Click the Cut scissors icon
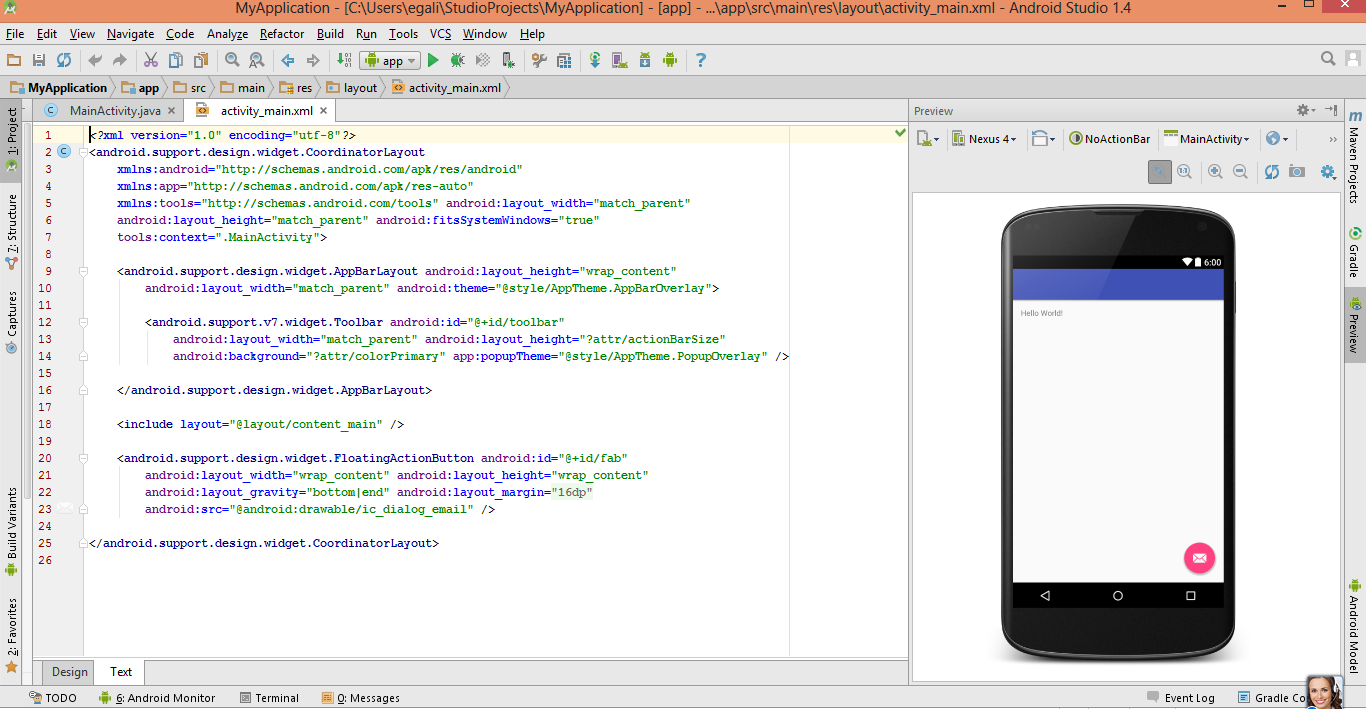The width and height of the screenshot is (1366, 709). click(151, 60)
